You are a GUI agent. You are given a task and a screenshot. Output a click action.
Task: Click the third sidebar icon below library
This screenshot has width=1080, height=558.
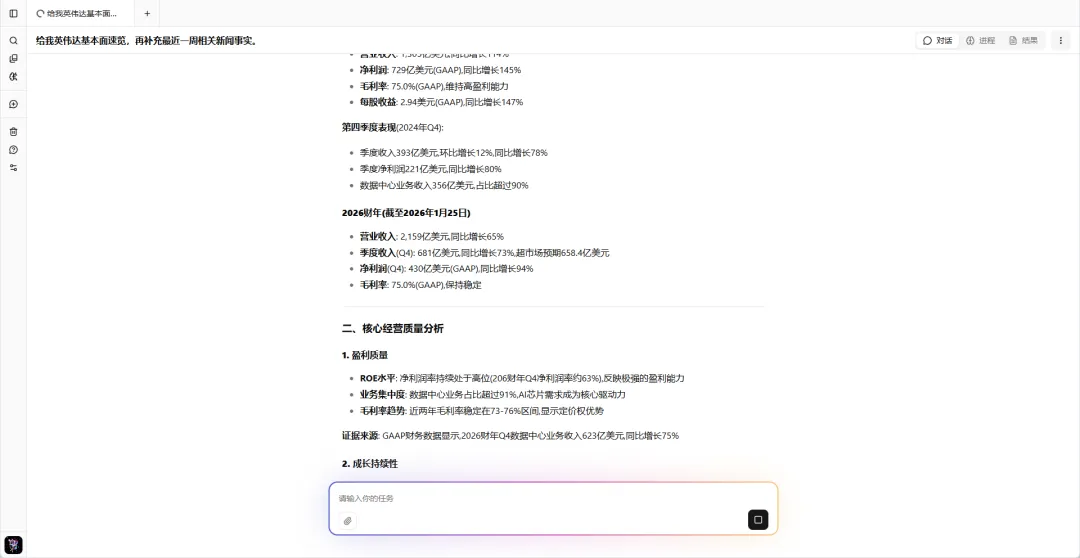[x=13, y=76]
